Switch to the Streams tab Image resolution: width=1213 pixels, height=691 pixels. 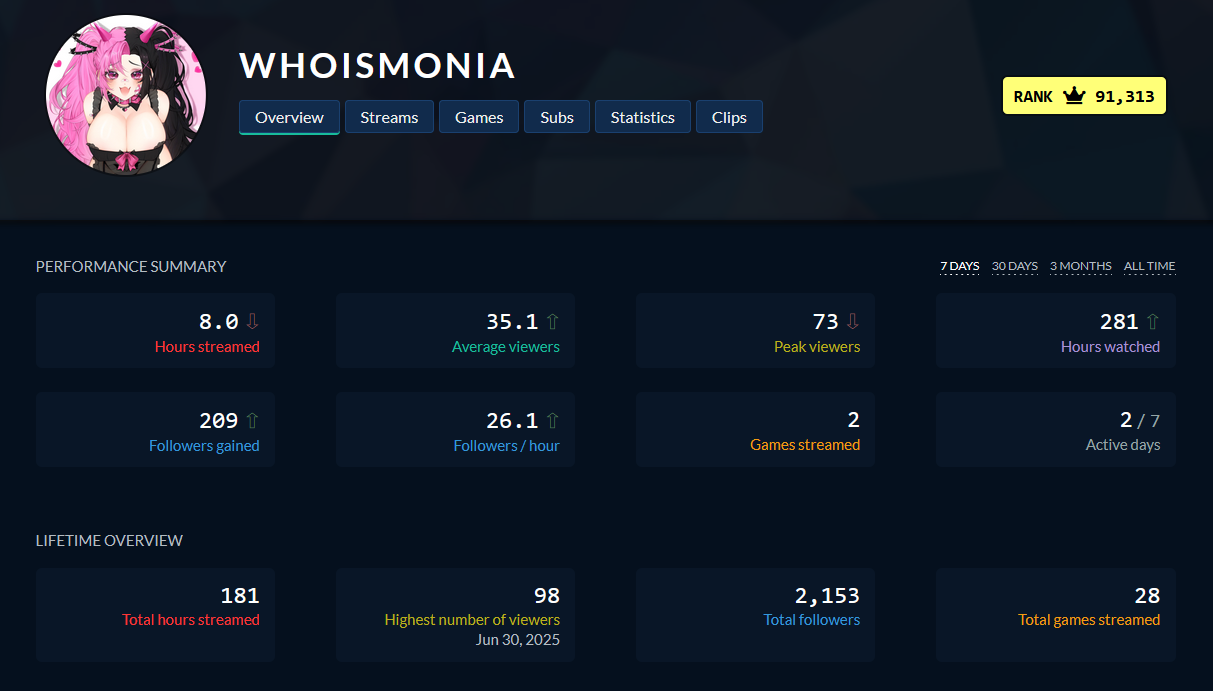tap(389, 117)
